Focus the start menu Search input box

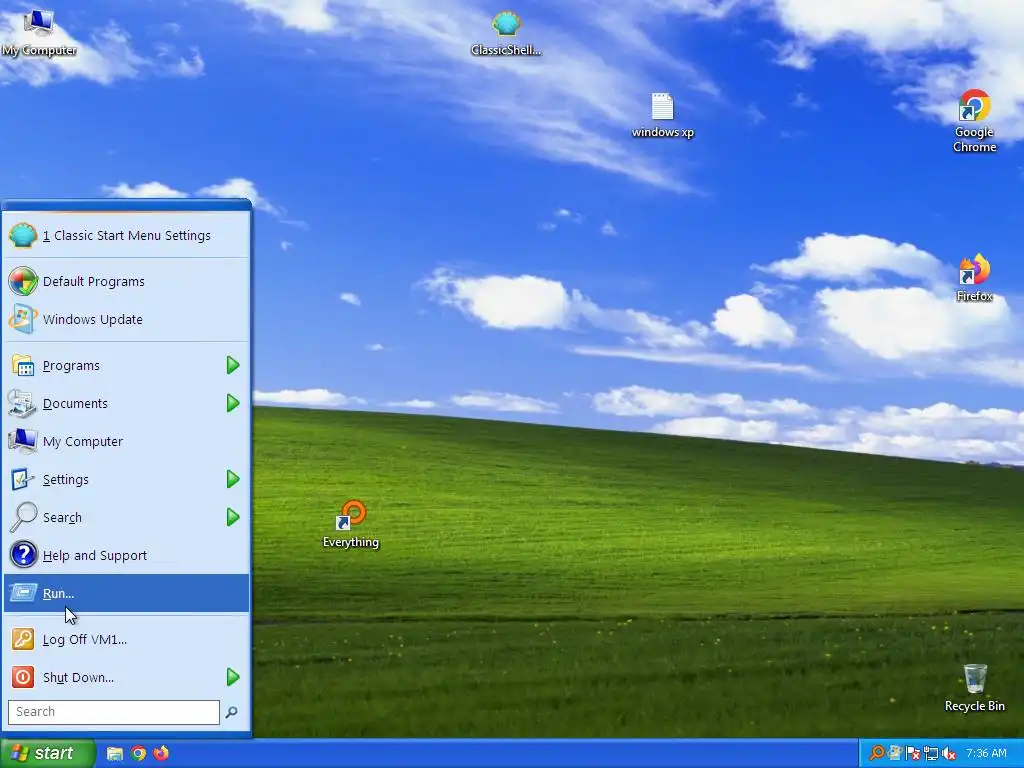pyautogui.click(x=114, y=712)
